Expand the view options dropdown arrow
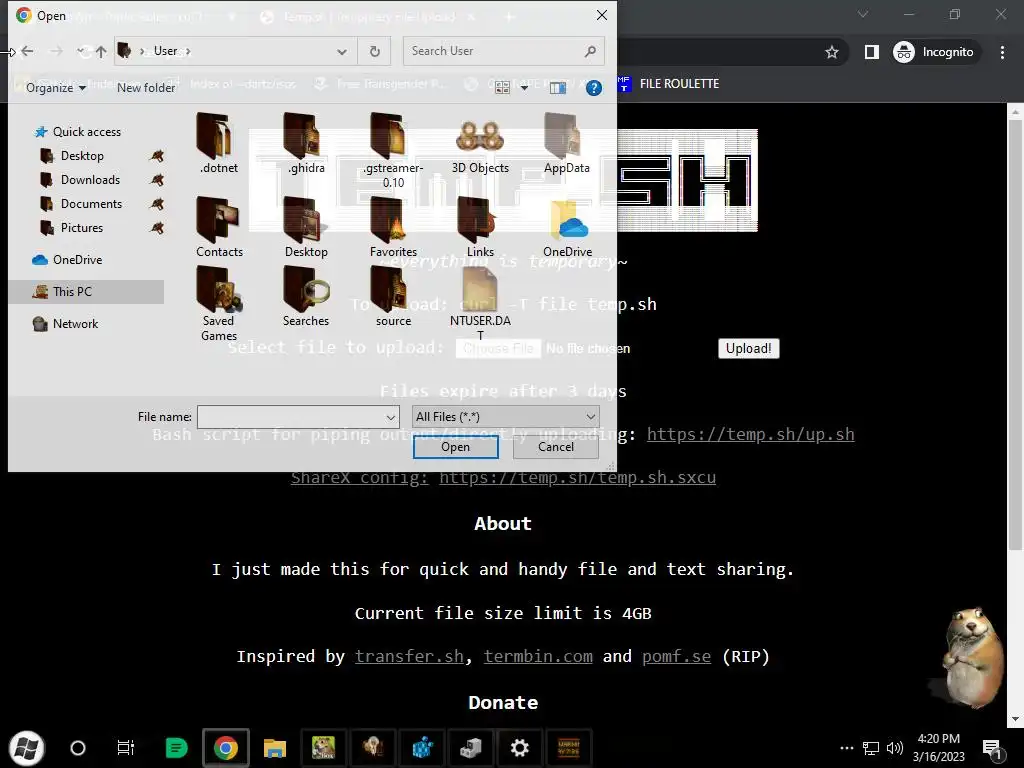The image size is (1024, 768). (524, 88)
